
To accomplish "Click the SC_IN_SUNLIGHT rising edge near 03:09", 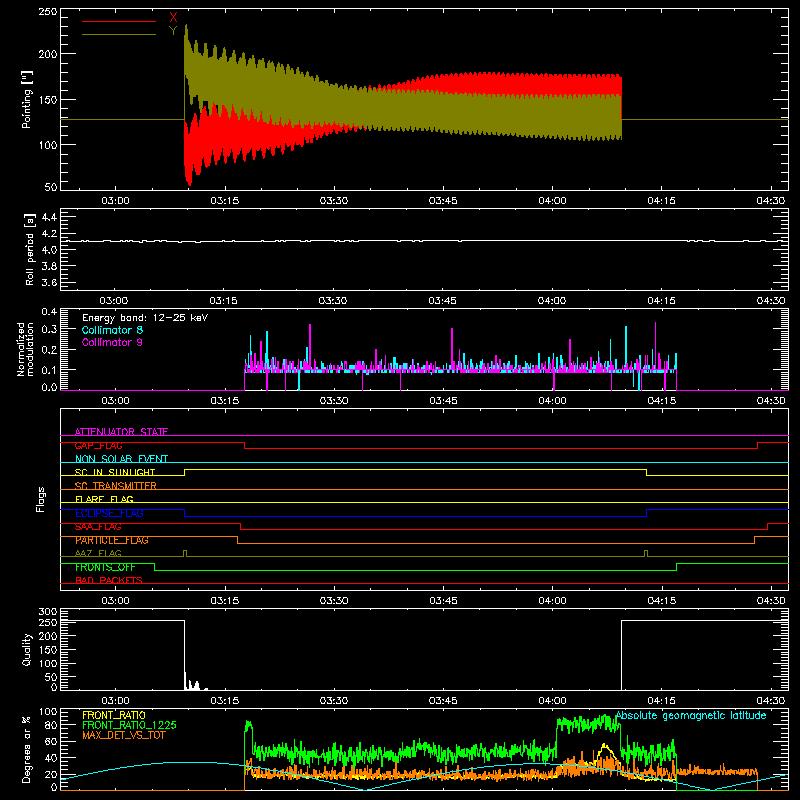I will 184,472.
